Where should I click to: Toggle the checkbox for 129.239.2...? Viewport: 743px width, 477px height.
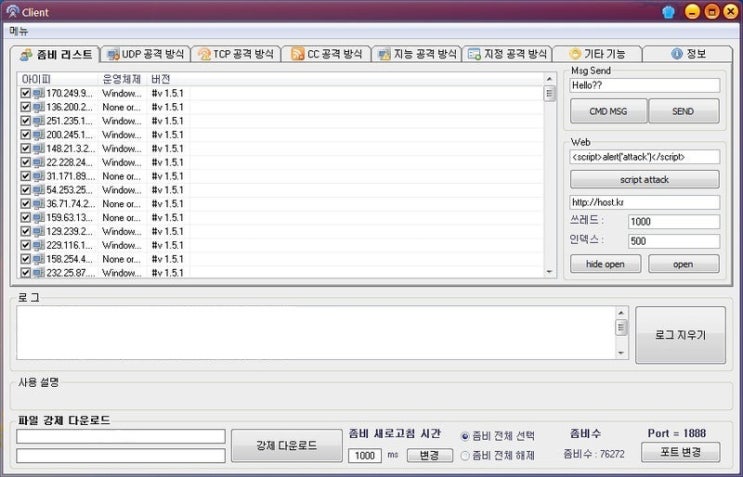pyautogui.click(x=26, y=231)
